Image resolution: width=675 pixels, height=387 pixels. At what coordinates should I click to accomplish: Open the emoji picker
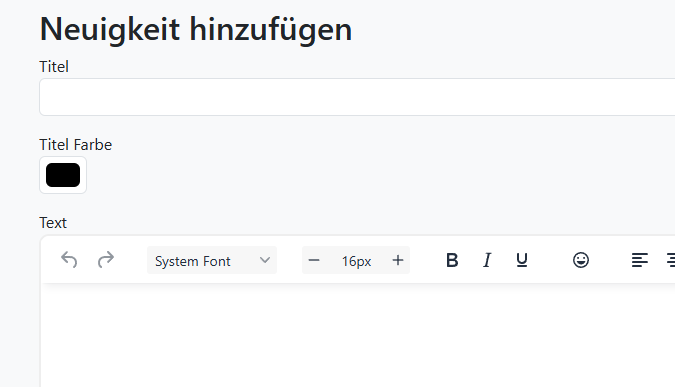pos(581,260)
